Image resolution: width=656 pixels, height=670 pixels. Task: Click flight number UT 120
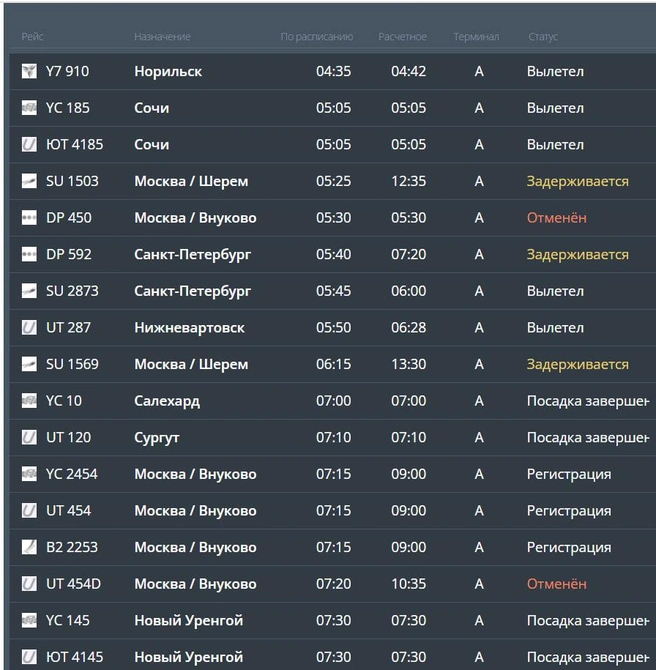click(68, 437)
